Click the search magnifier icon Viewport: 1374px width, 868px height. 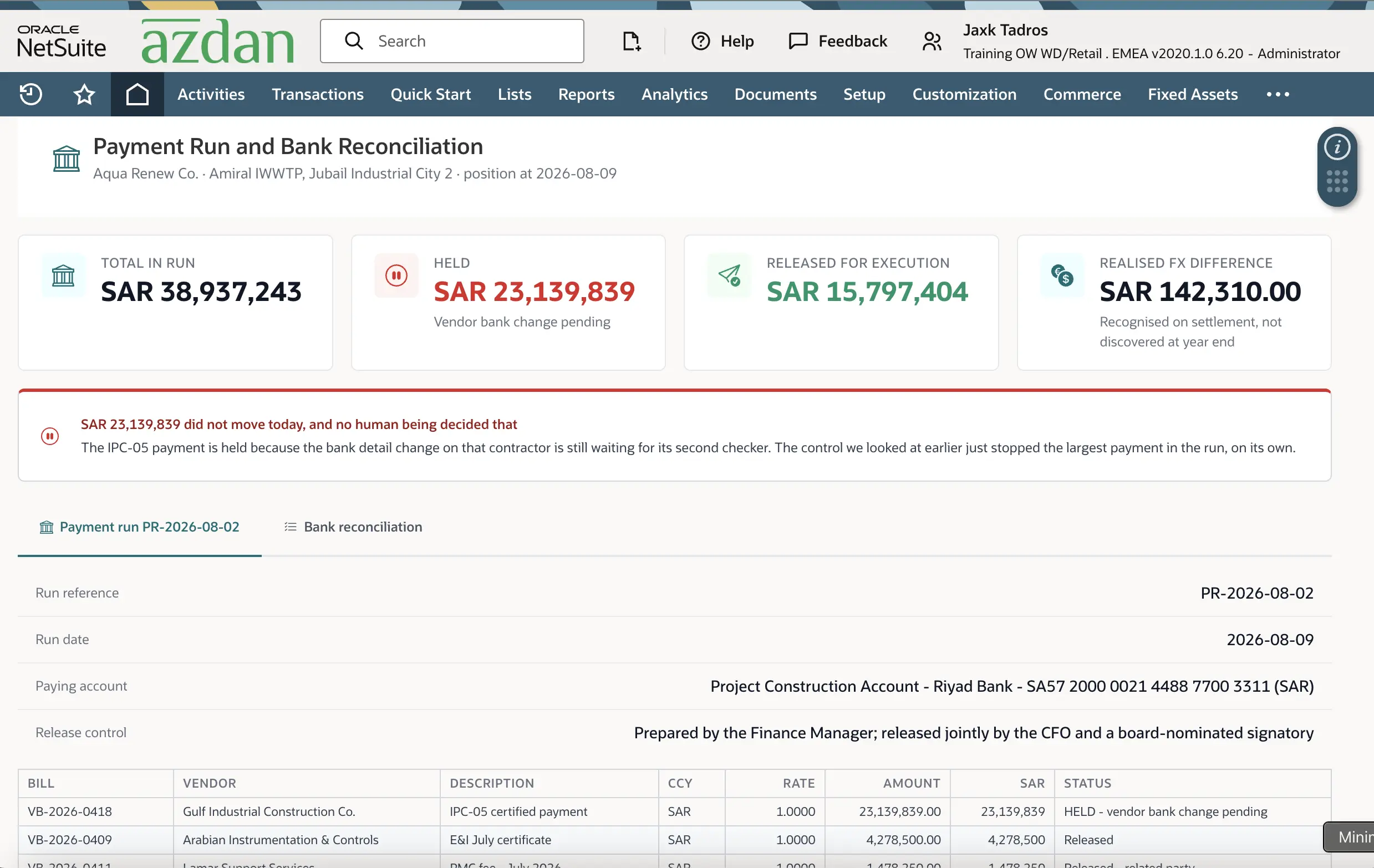354,41
